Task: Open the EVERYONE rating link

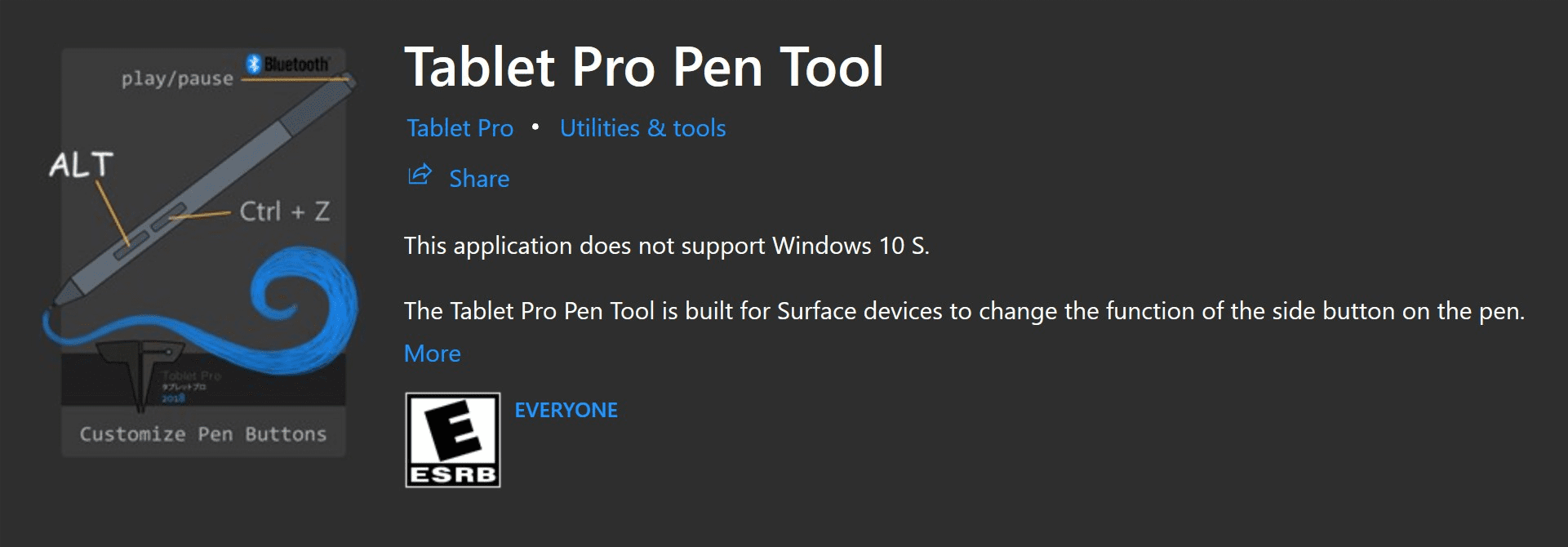Action: tap(566, 410)
